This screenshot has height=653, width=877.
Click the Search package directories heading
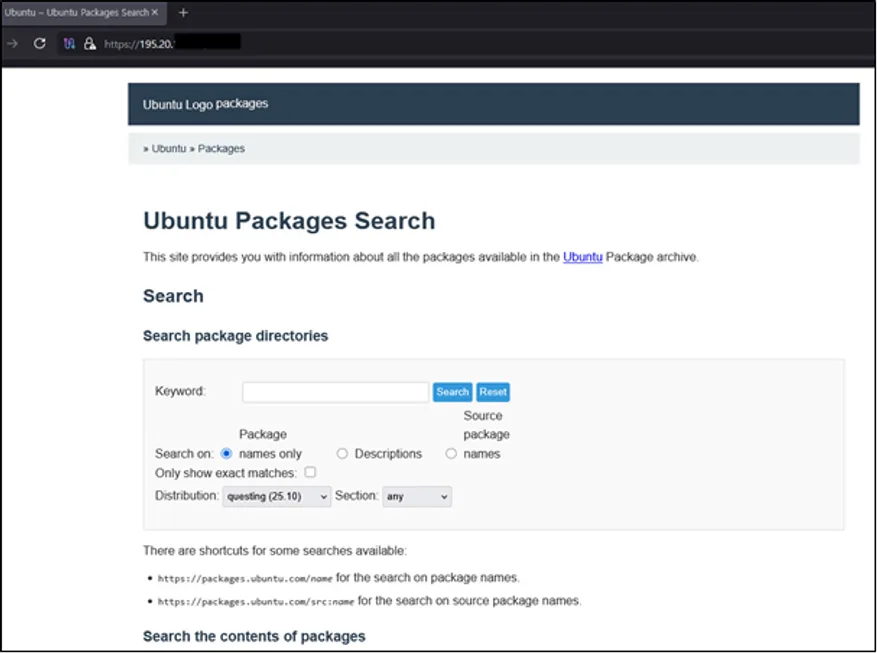tap(235, 336)
